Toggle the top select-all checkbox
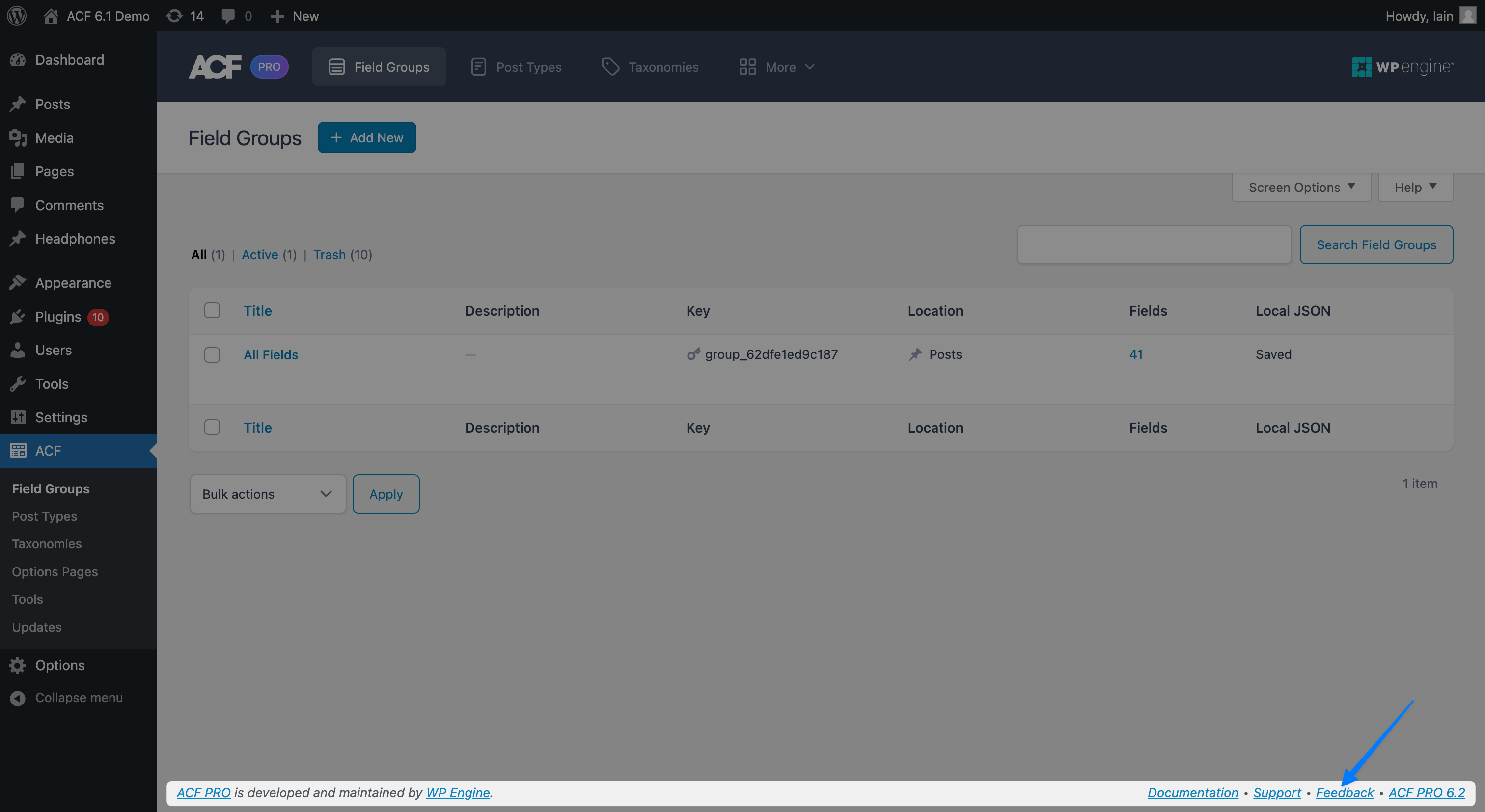The width and height of the screenshot is (1485, 812). point(212,310)
